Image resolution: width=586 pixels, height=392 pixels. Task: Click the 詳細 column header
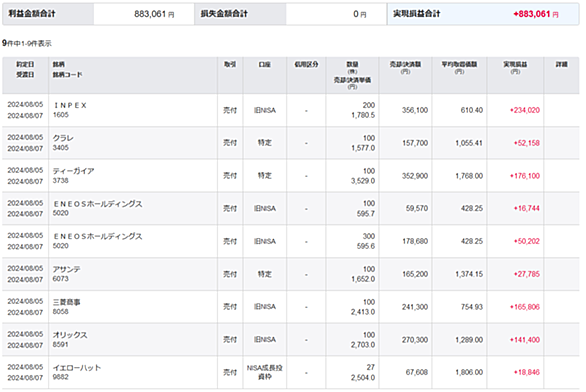pyautogui.click(x=561, y=65)
